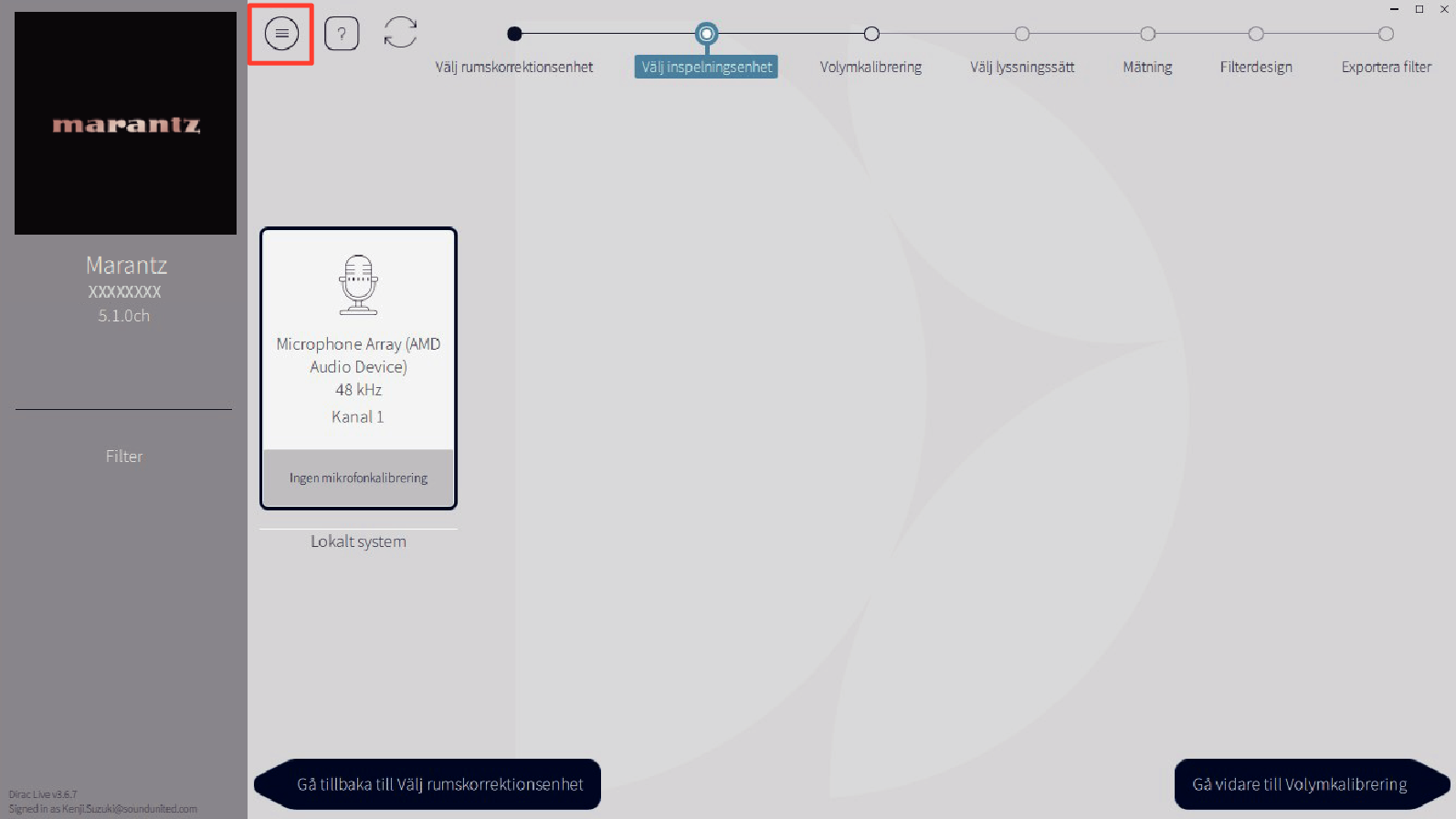Click the Dirac Live version text
The image size is (1456, 819).
[x=43, y=794]
